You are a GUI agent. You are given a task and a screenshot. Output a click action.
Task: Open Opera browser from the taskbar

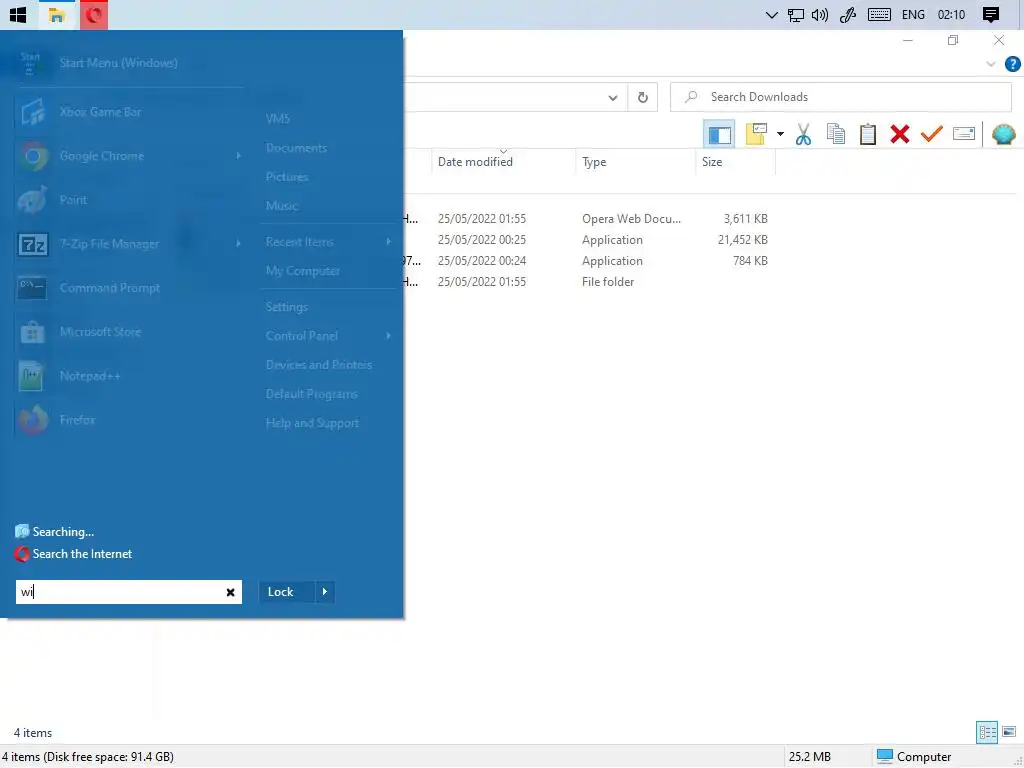tap(94, 14)
